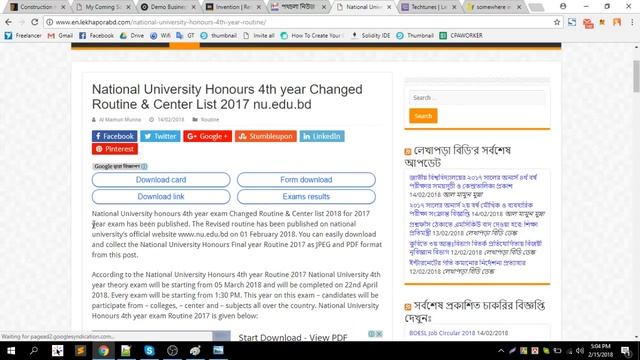The image size is (640, 360).
Task: Open the Gmail bookmark
Action: pyautogui.click(x=60, y=36)
